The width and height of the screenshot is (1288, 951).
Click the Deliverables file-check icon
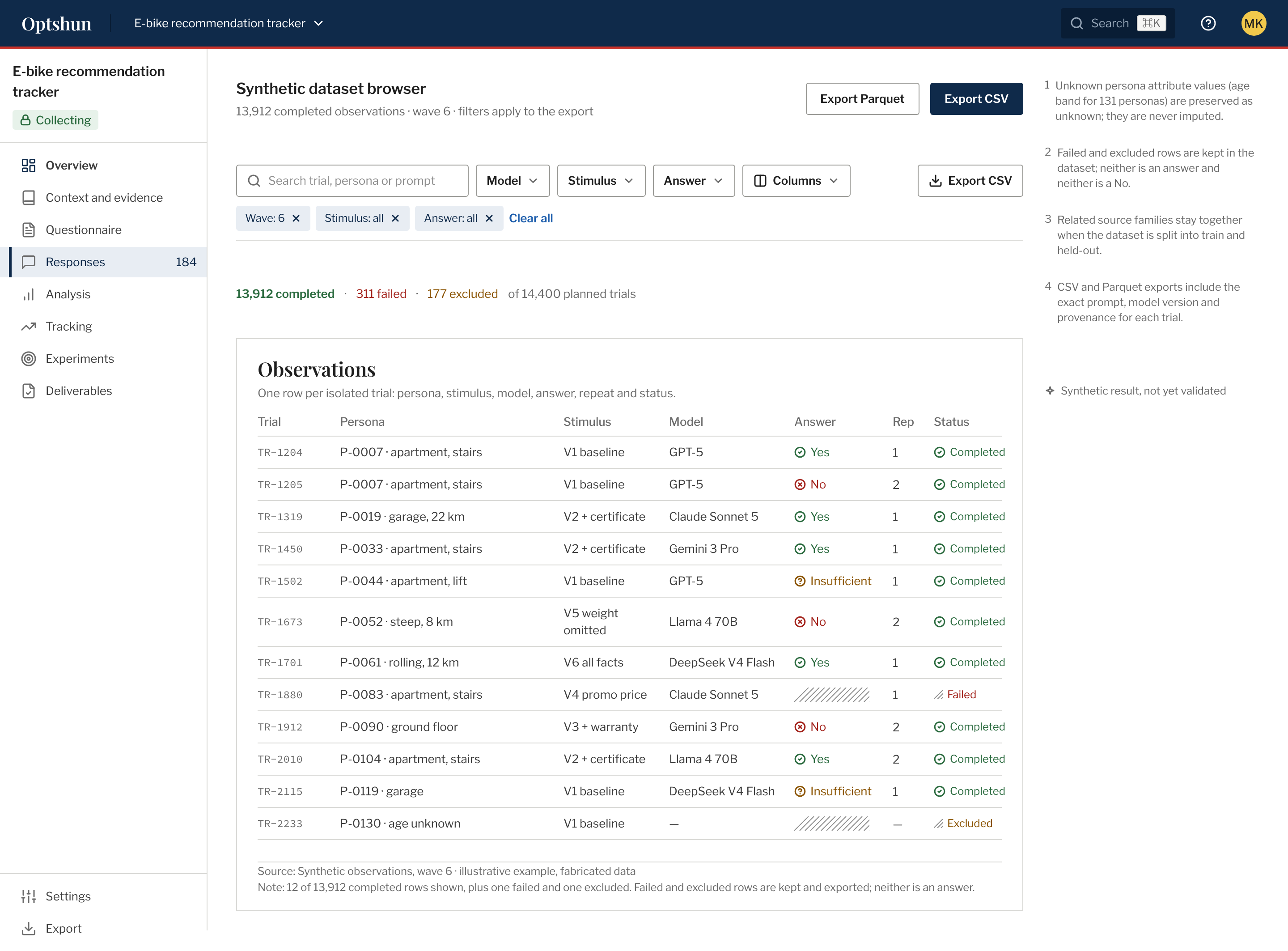pos(29,391)
